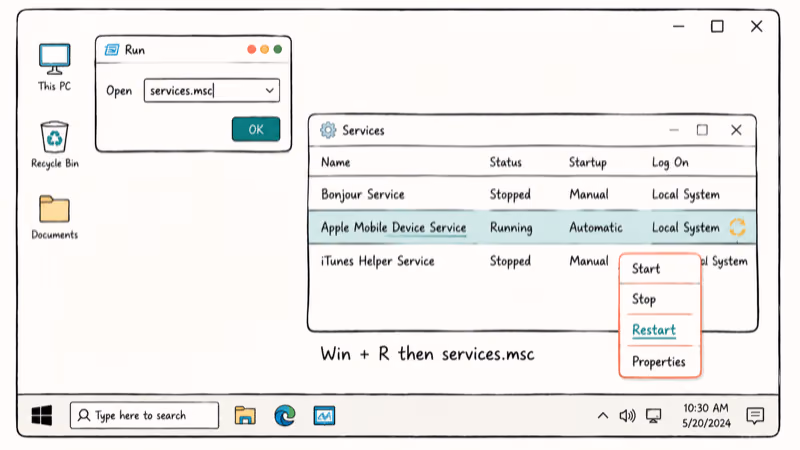Open File Explorer from the taskbar
800x450 pixels.
tap(245, 416)
